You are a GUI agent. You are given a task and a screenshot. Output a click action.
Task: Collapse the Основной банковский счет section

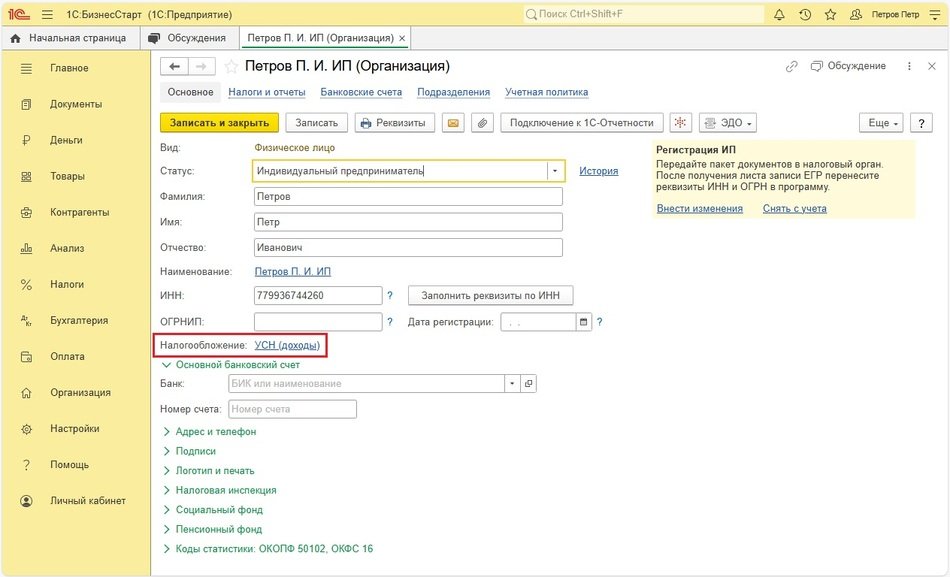[167, 365]
